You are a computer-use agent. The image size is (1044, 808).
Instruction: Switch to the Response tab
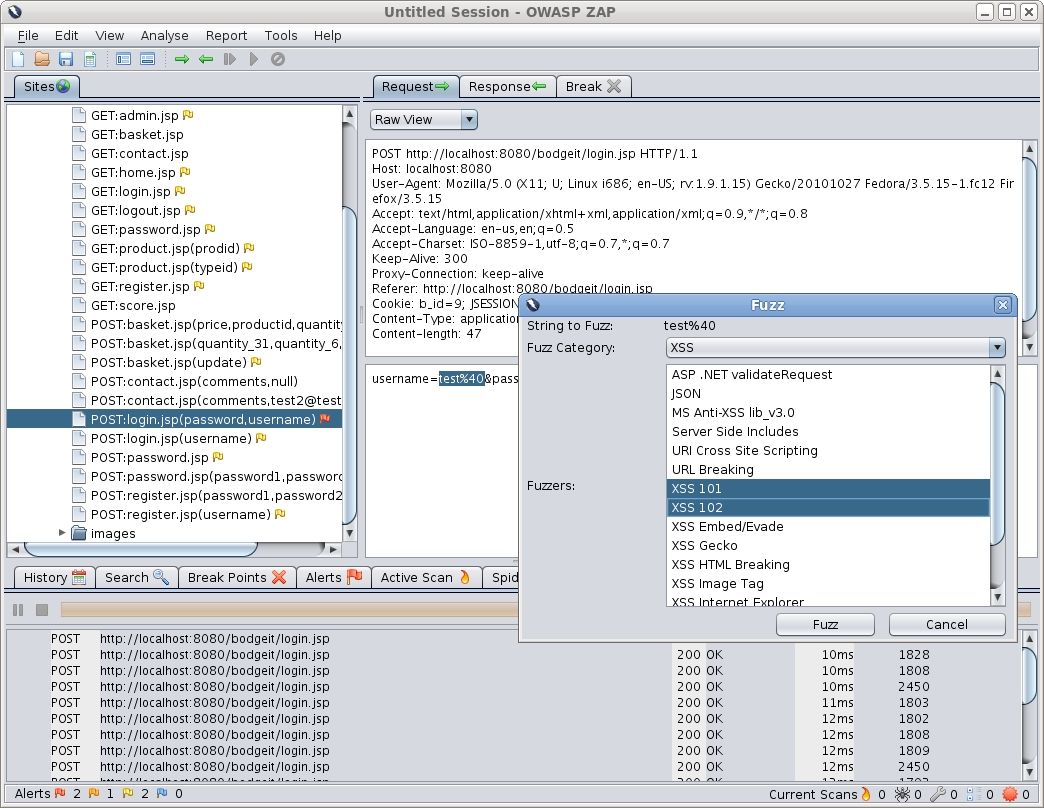coord(507,87)
